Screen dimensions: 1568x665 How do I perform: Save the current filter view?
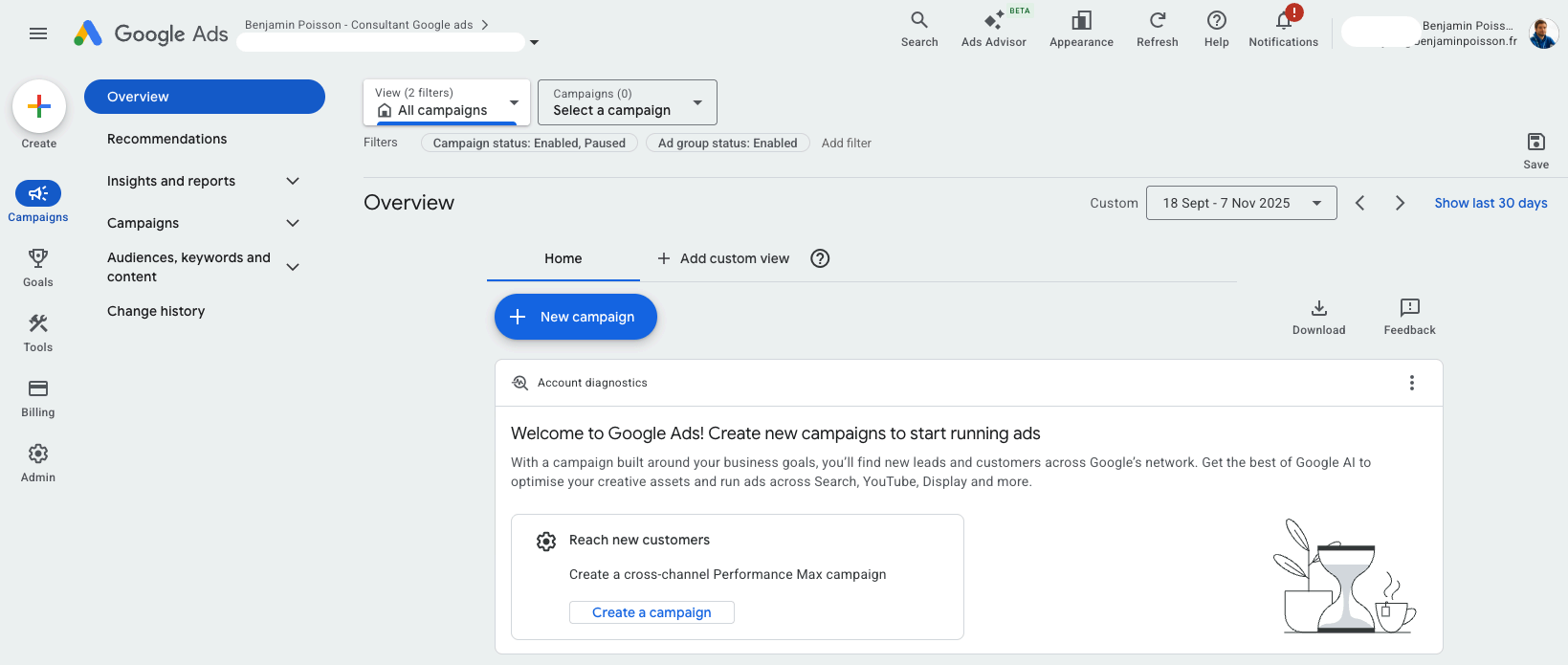coord(1536,151)
